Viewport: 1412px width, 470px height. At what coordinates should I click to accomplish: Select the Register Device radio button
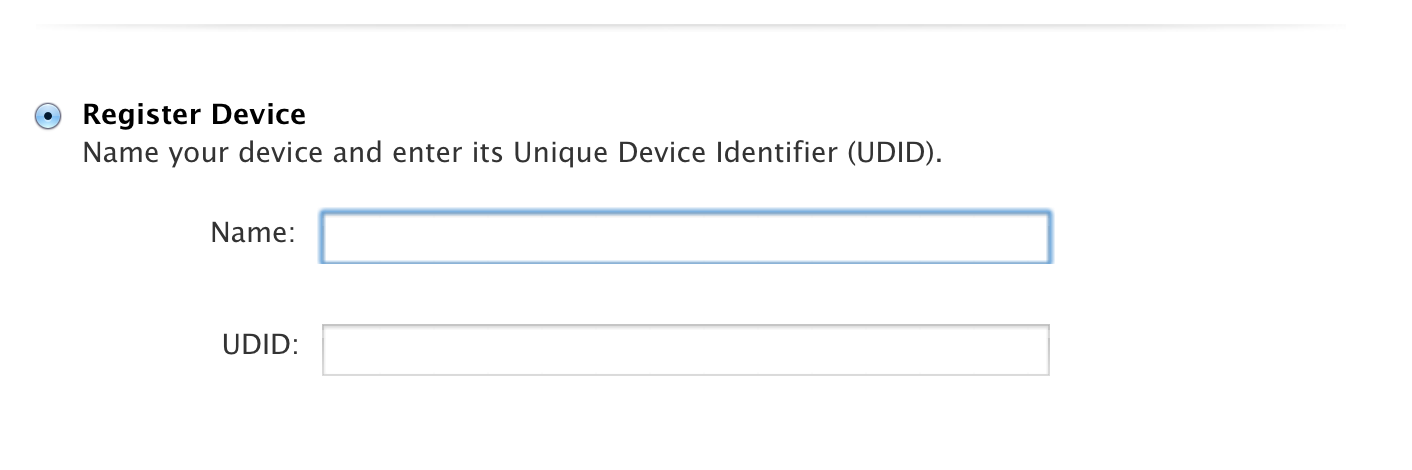[x=46, y=116]
